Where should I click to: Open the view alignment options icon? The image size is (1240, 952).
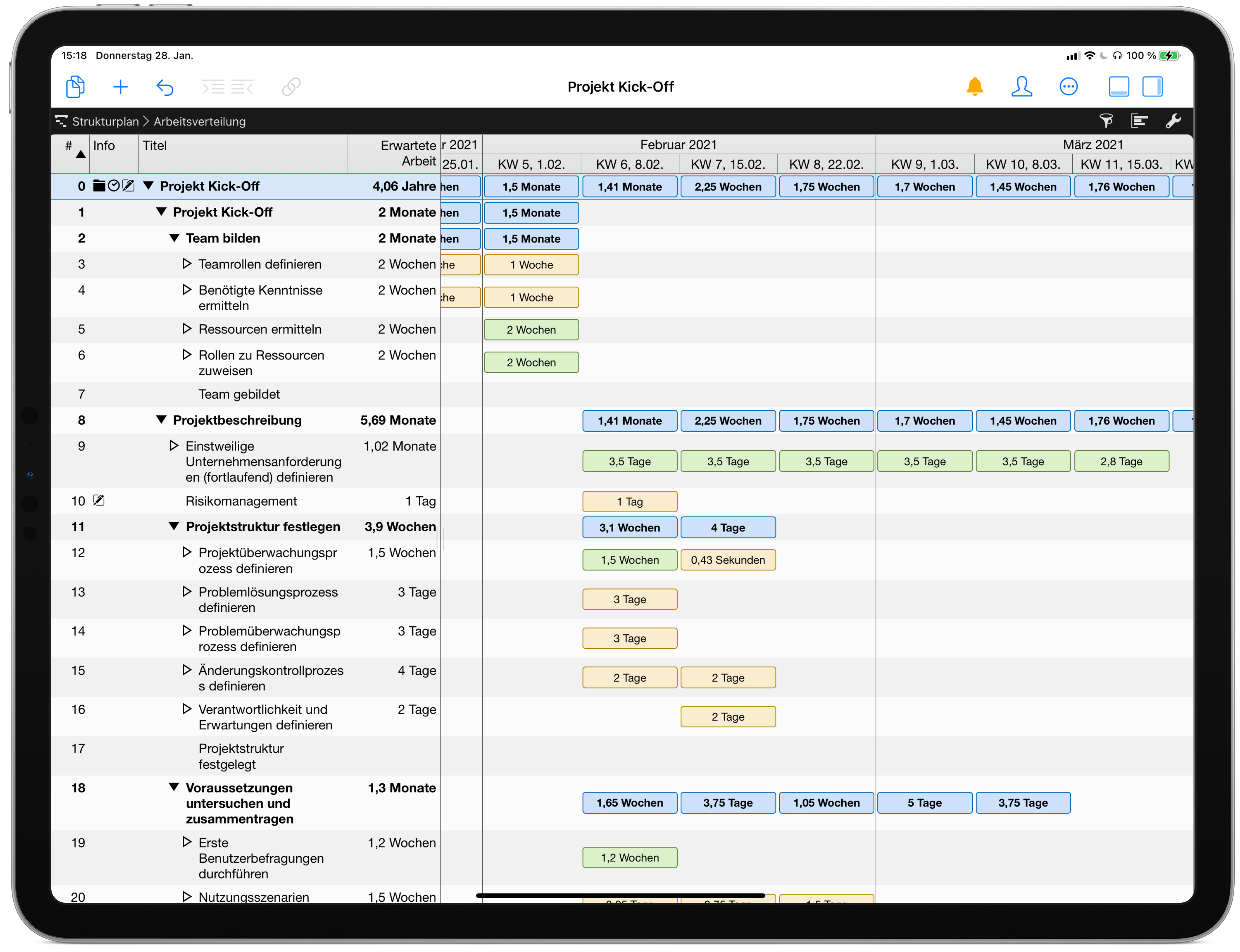[x=1140, y=121]
